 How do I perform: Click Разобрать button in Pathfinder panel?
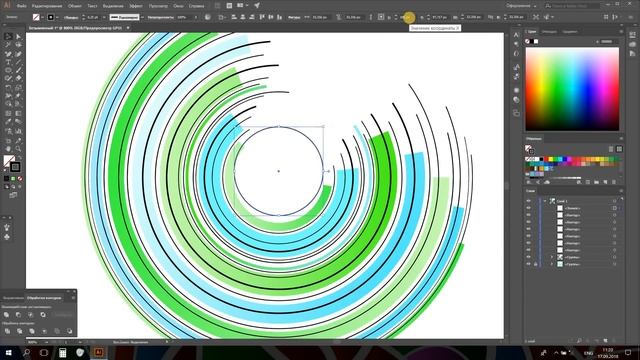[x=63, y=315]
